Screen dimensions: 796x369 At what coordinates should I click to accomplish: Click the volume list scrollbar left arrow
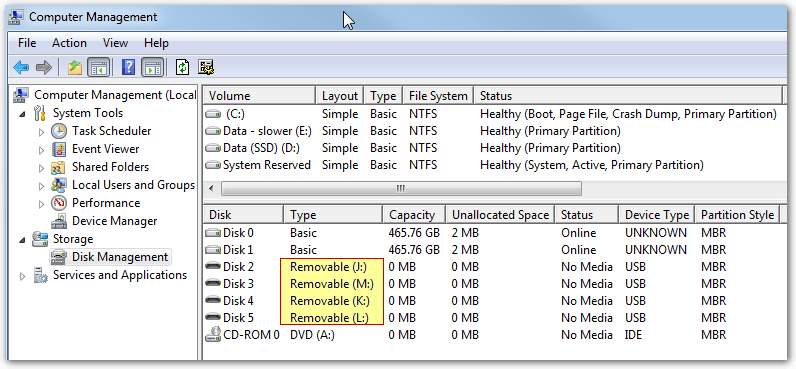click(211, 188)
